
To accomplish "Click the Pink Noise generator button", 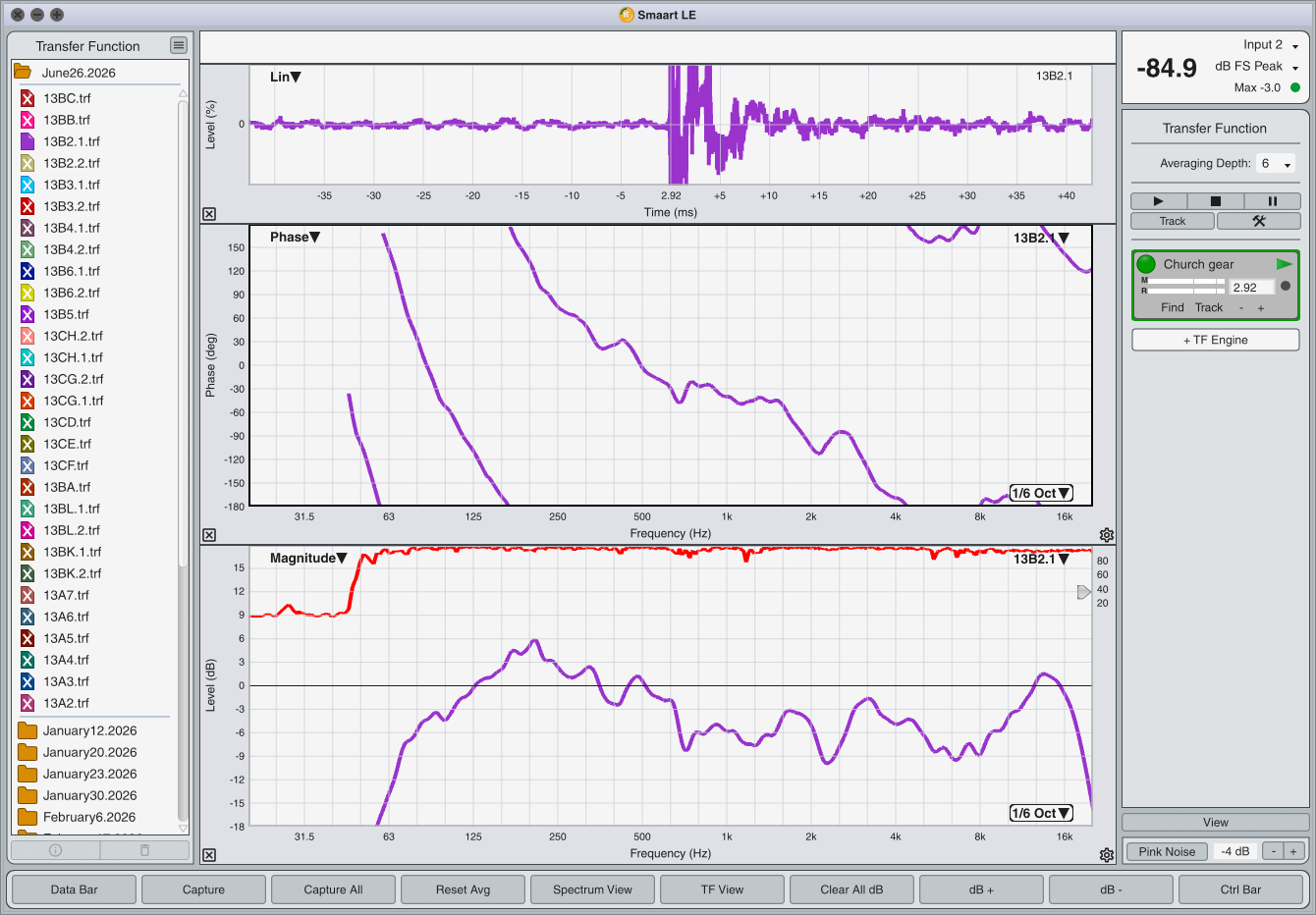I will point(1167,851).
